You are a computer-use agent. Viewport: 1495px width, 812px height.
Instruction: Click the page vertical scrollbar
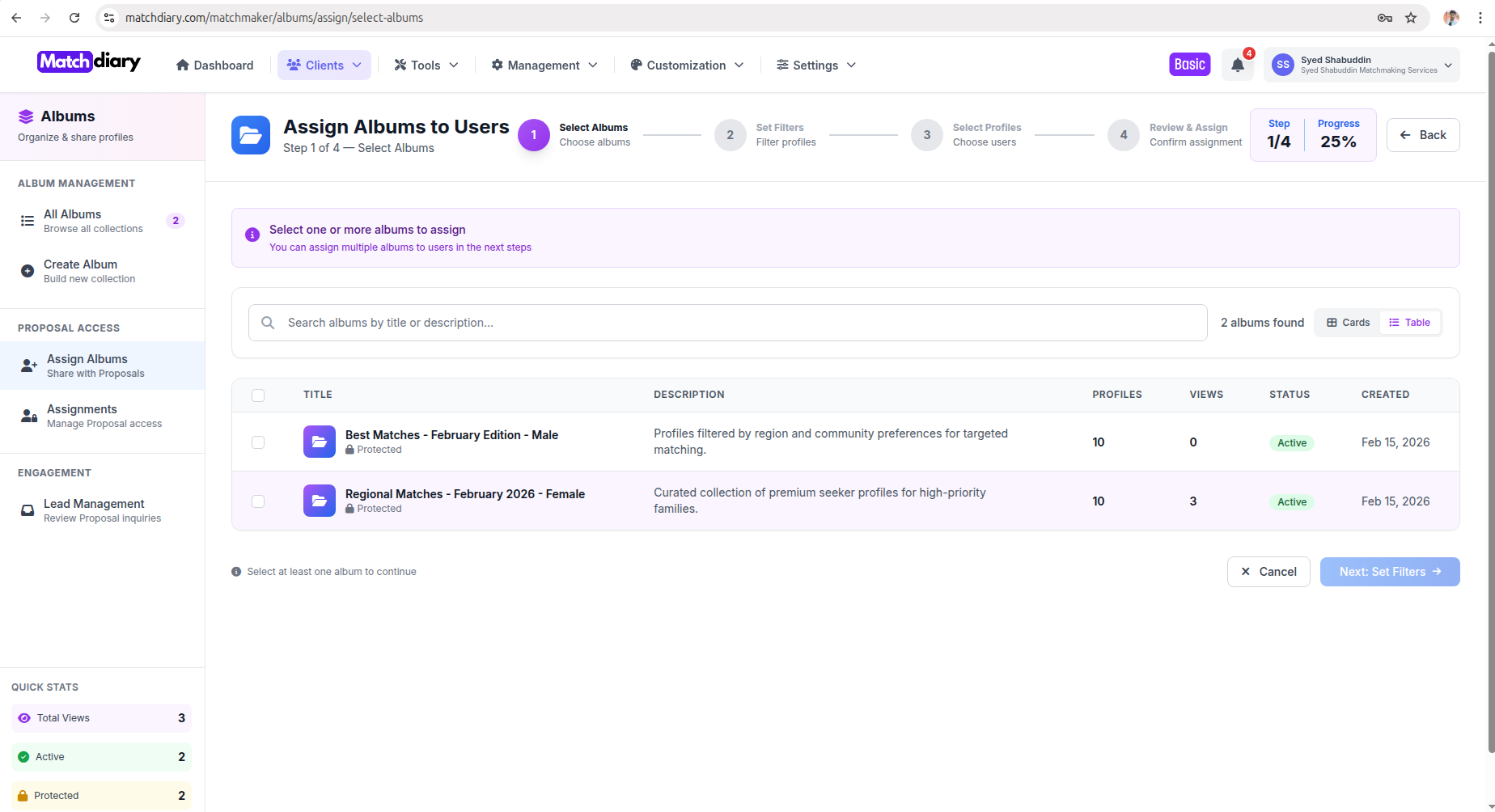click(x=1490, y=404)
